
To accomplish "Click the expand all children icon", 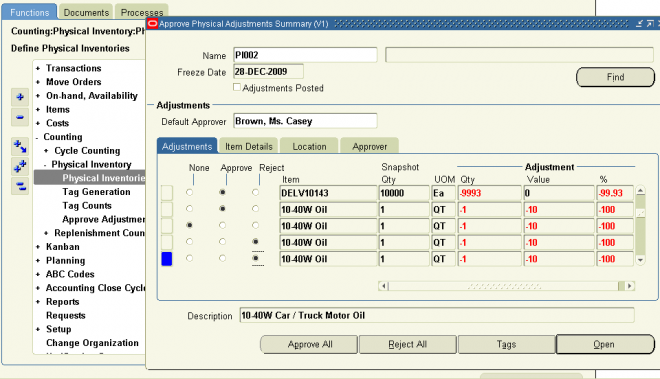I will 20,146.
